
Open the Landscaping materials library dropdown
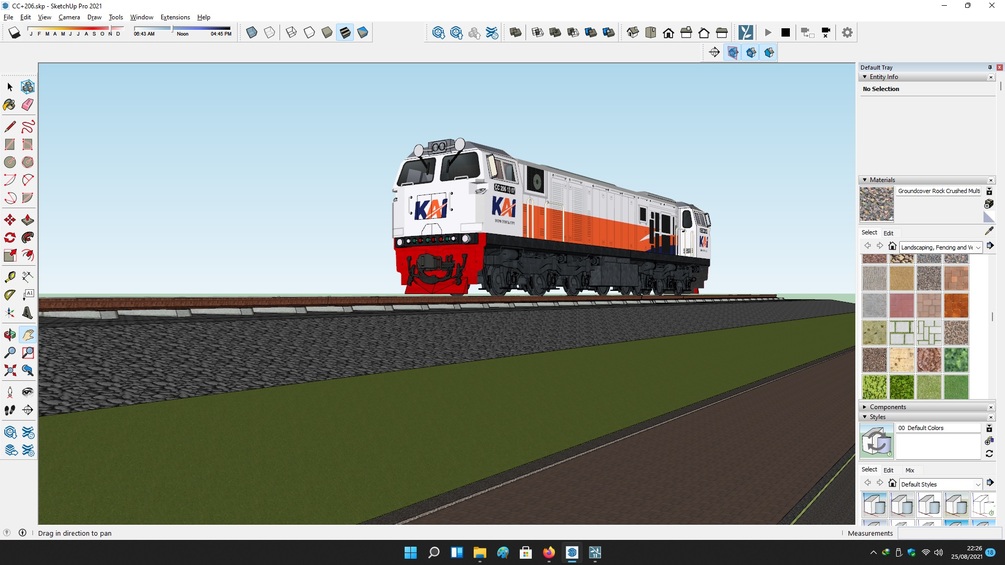click(941, 247)
